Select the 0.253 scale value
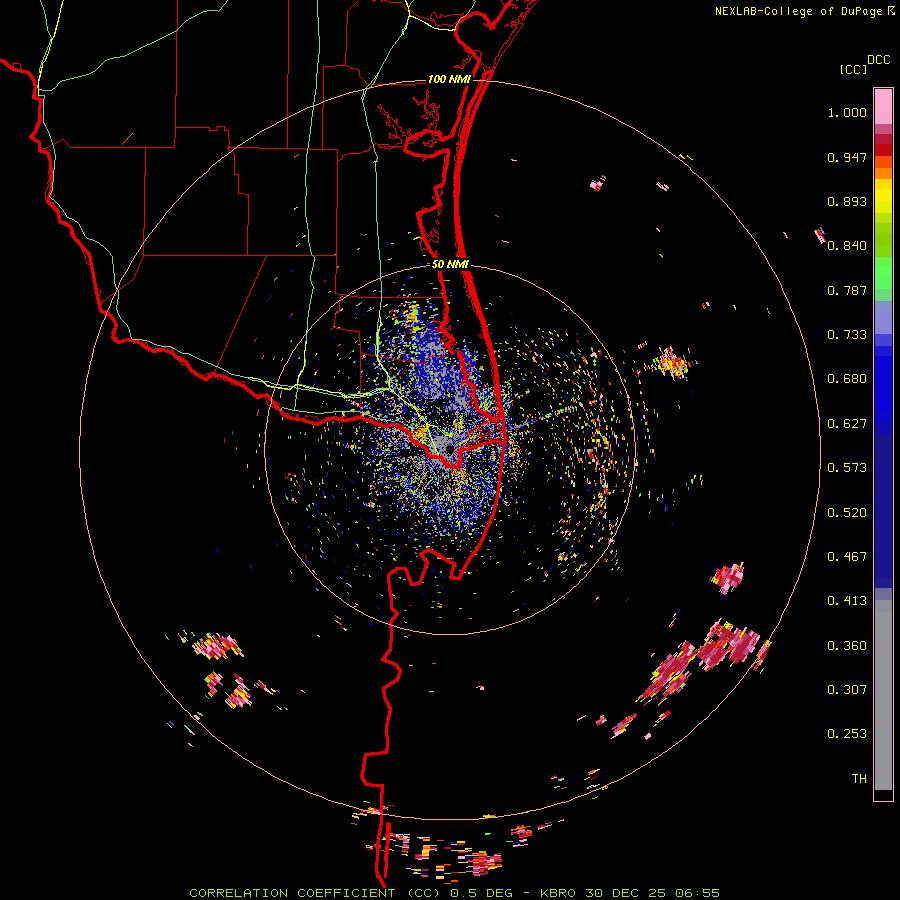 click(847, 734)
